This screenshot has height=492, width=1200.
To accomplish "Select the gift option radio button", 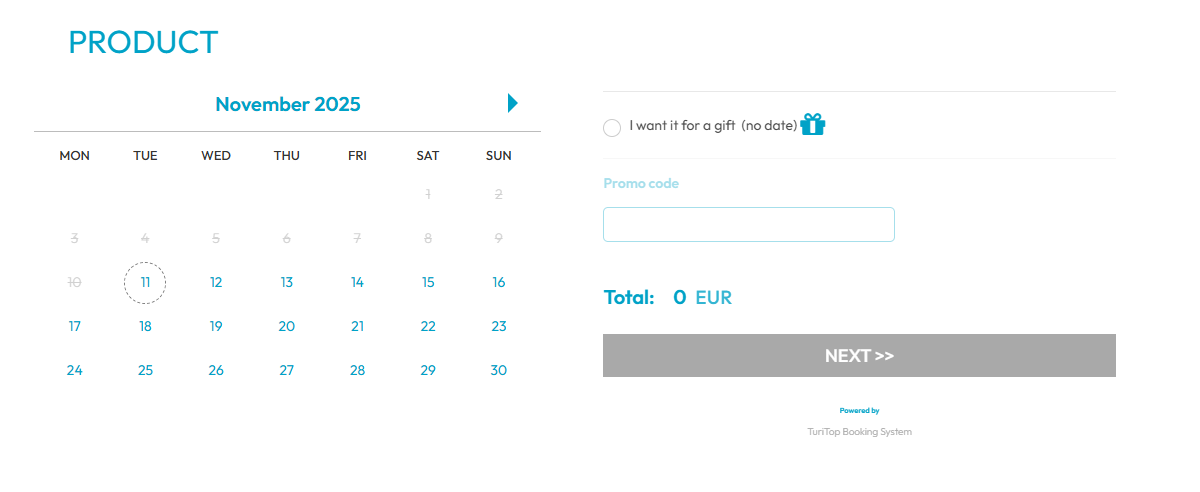I will [612, 128].
